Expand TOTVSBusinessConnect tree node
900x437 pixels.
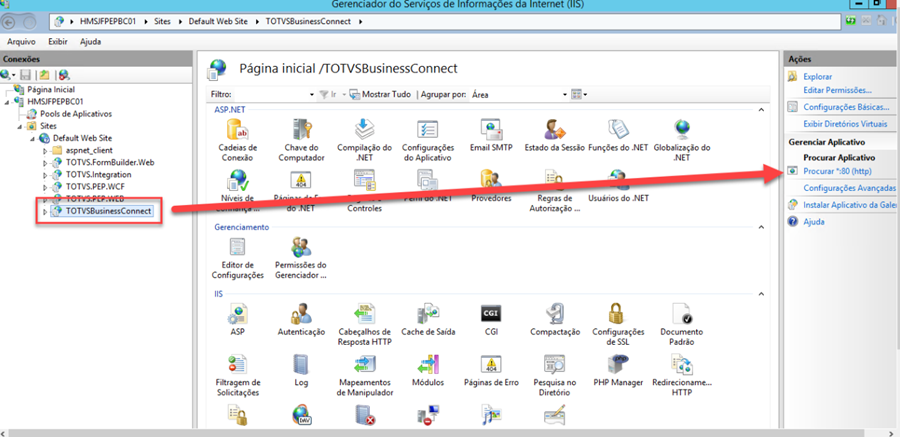pos(46,211)
